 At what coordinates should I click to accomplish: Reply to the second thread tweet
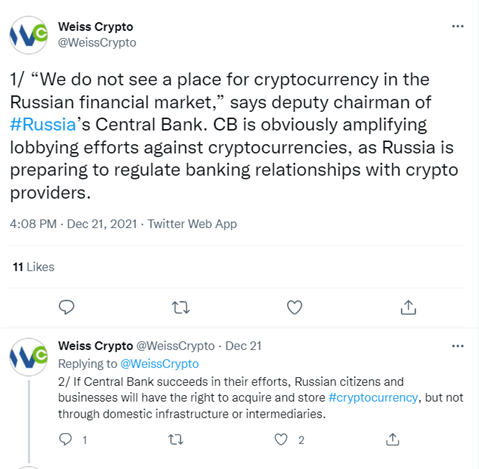pyautogui.click(x=65, y=440)
